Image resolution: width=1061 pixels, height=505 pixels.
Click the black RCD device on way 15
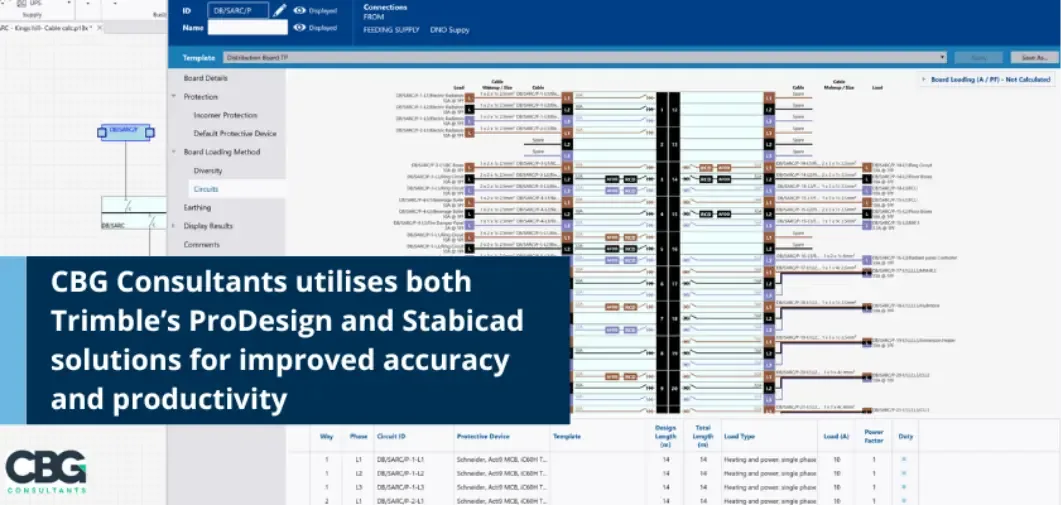click(706, 213)
